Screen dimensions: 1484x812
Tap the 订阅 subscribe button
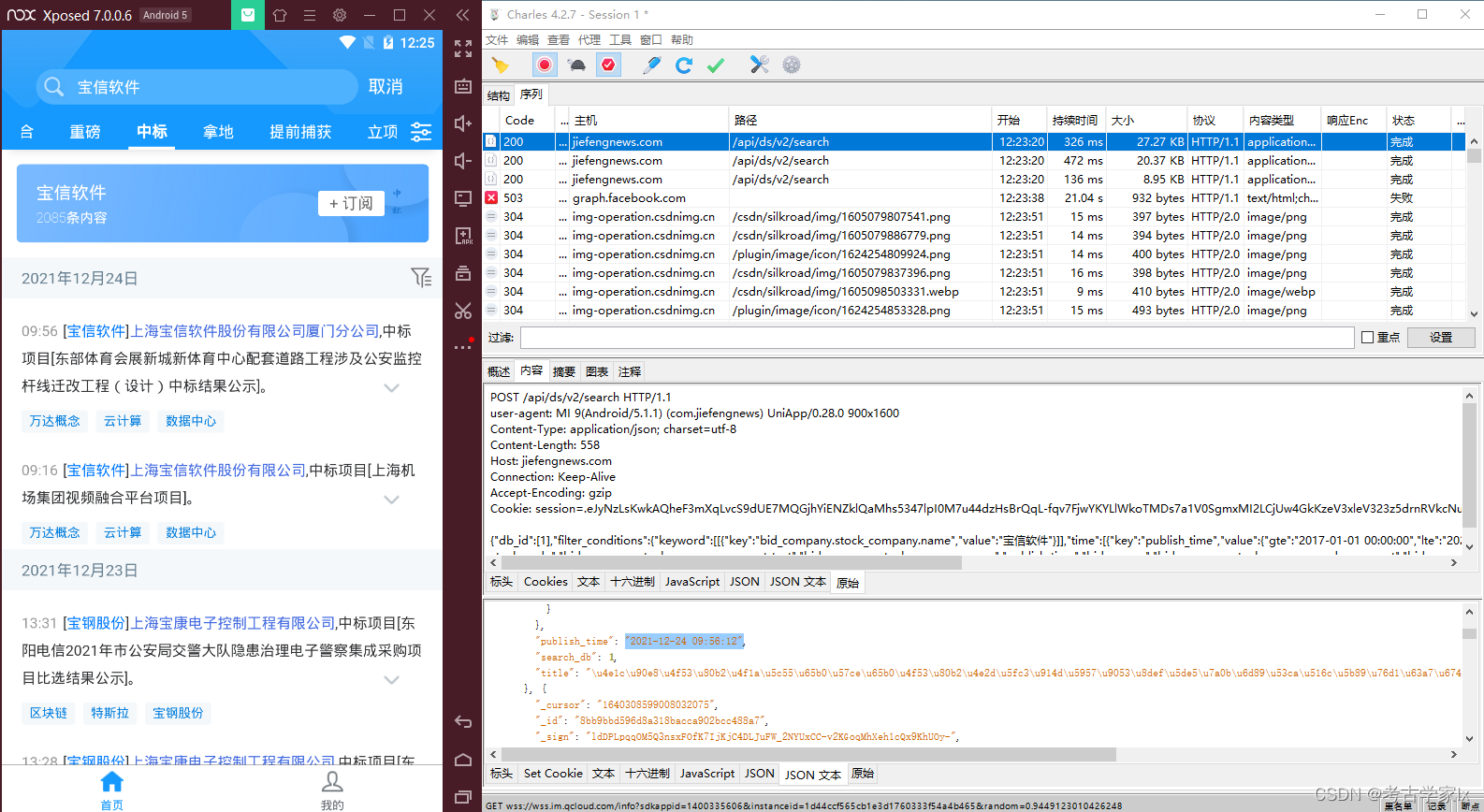click(351, 203)
